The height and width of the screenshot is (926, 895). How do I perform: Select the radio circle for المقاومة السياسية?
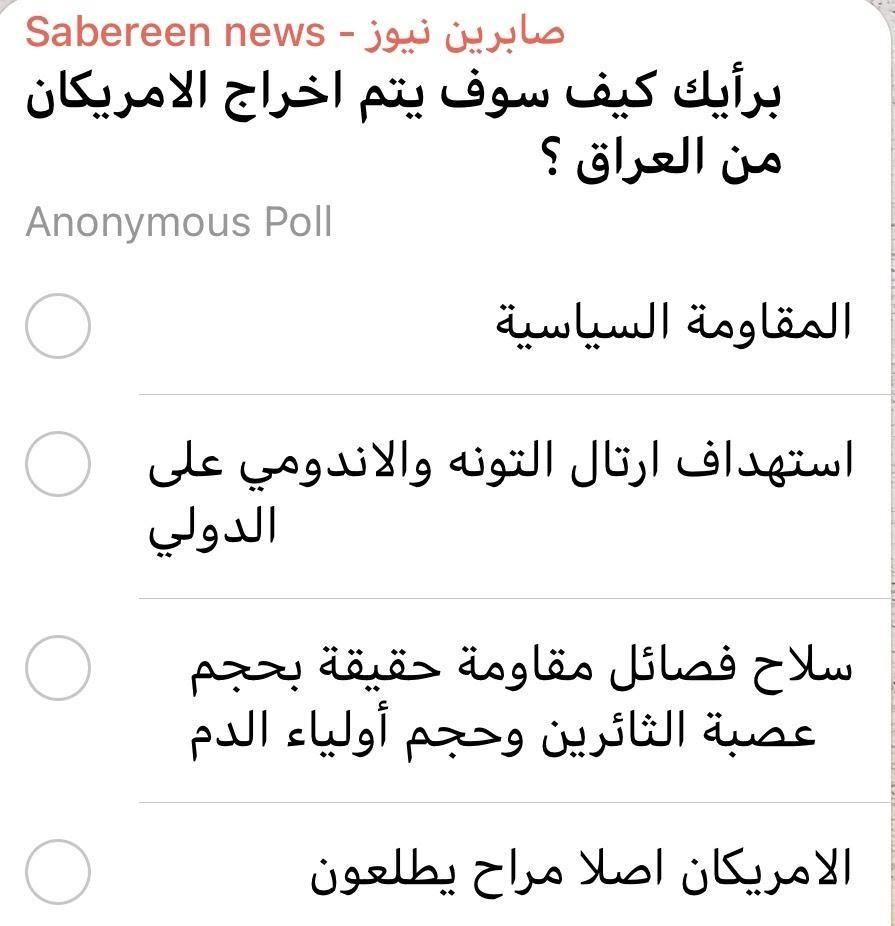tap(57, 326)
